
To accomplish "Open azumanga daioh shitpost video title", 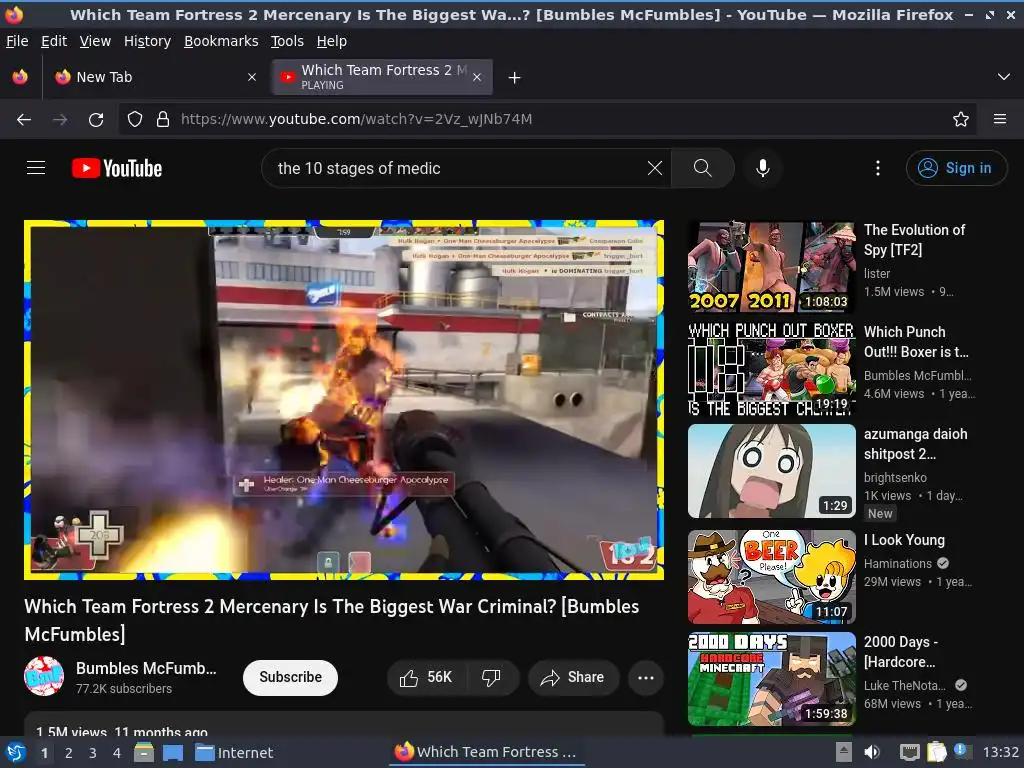I will point(916,444).
